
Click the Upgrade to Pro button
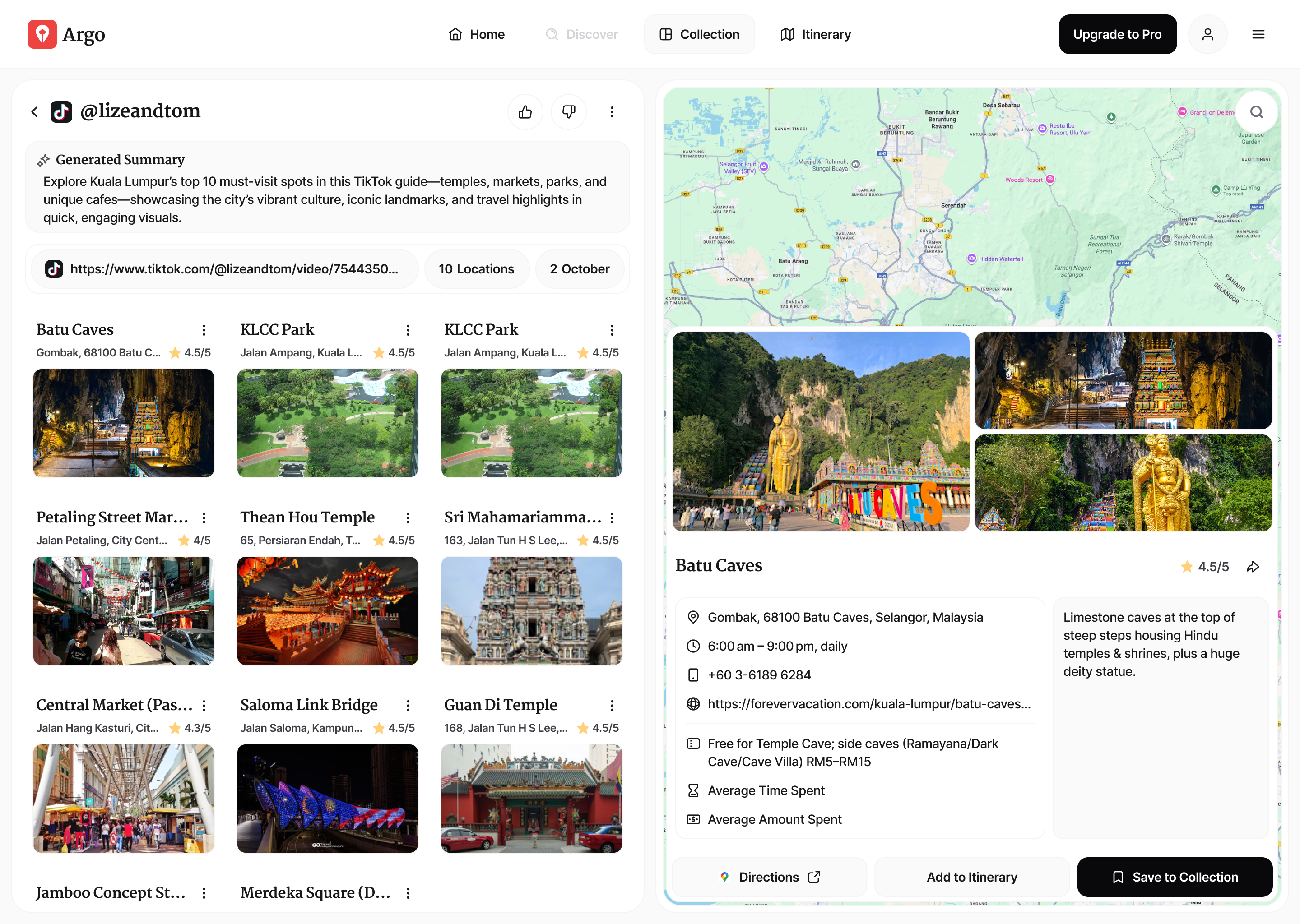pyautogui.click(x=1117, y=34)
